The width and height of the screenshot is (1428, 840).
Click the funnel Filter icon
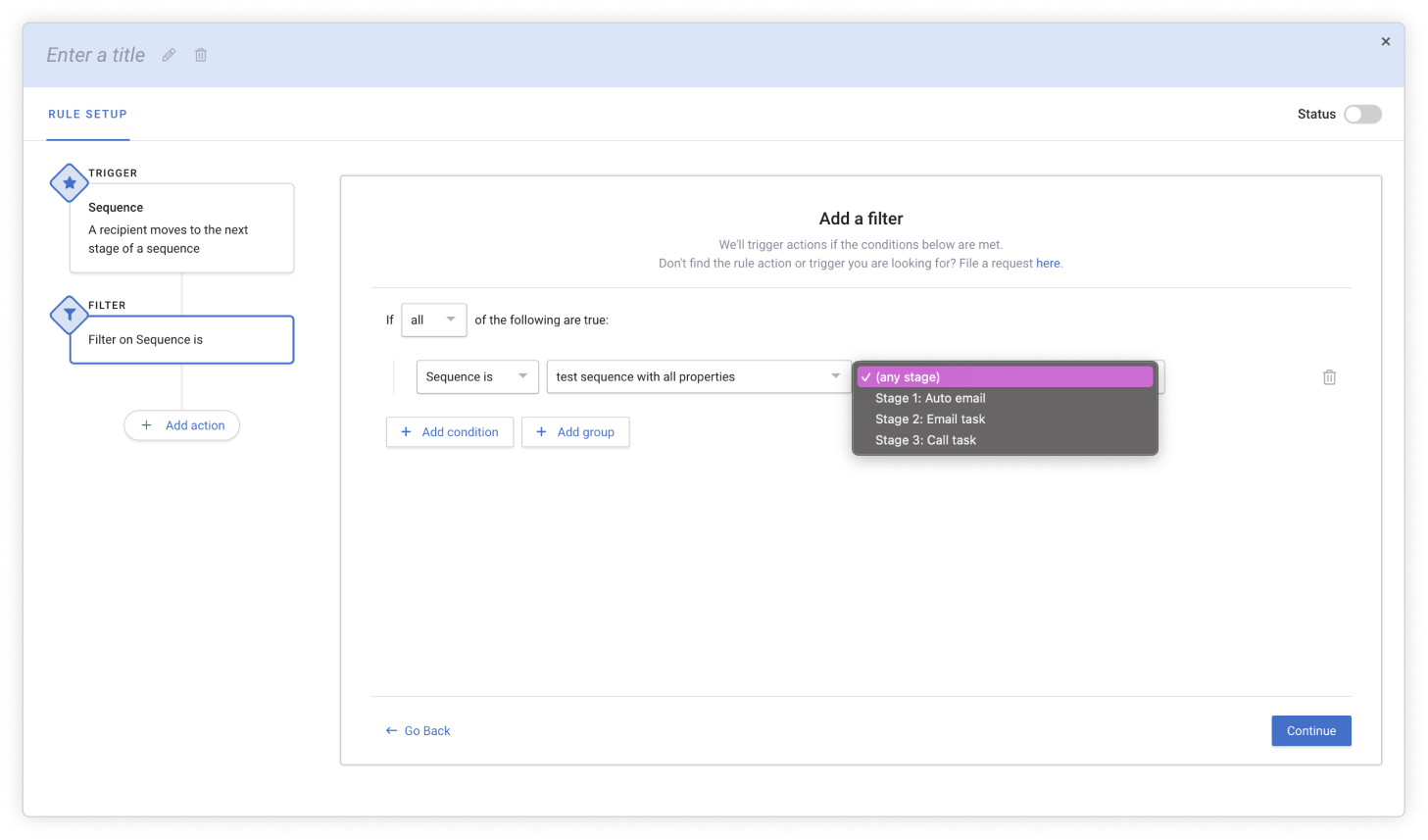click(x=70, y=315)
